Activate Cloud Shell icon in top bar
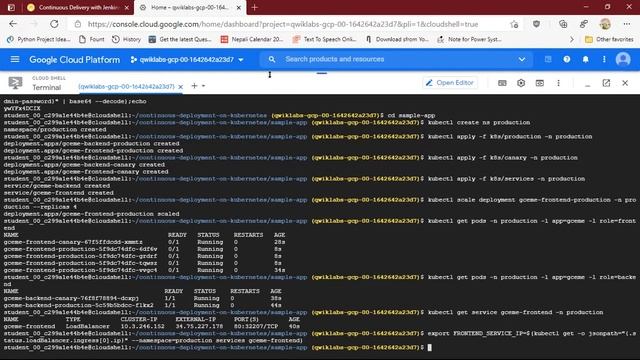 pos(548,60)
